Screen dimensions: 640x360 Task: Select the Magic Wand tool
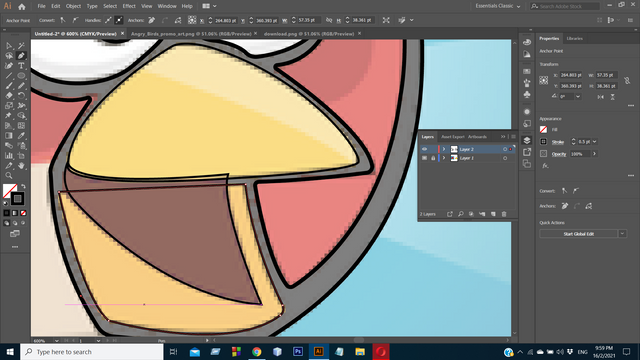(22, 46)
